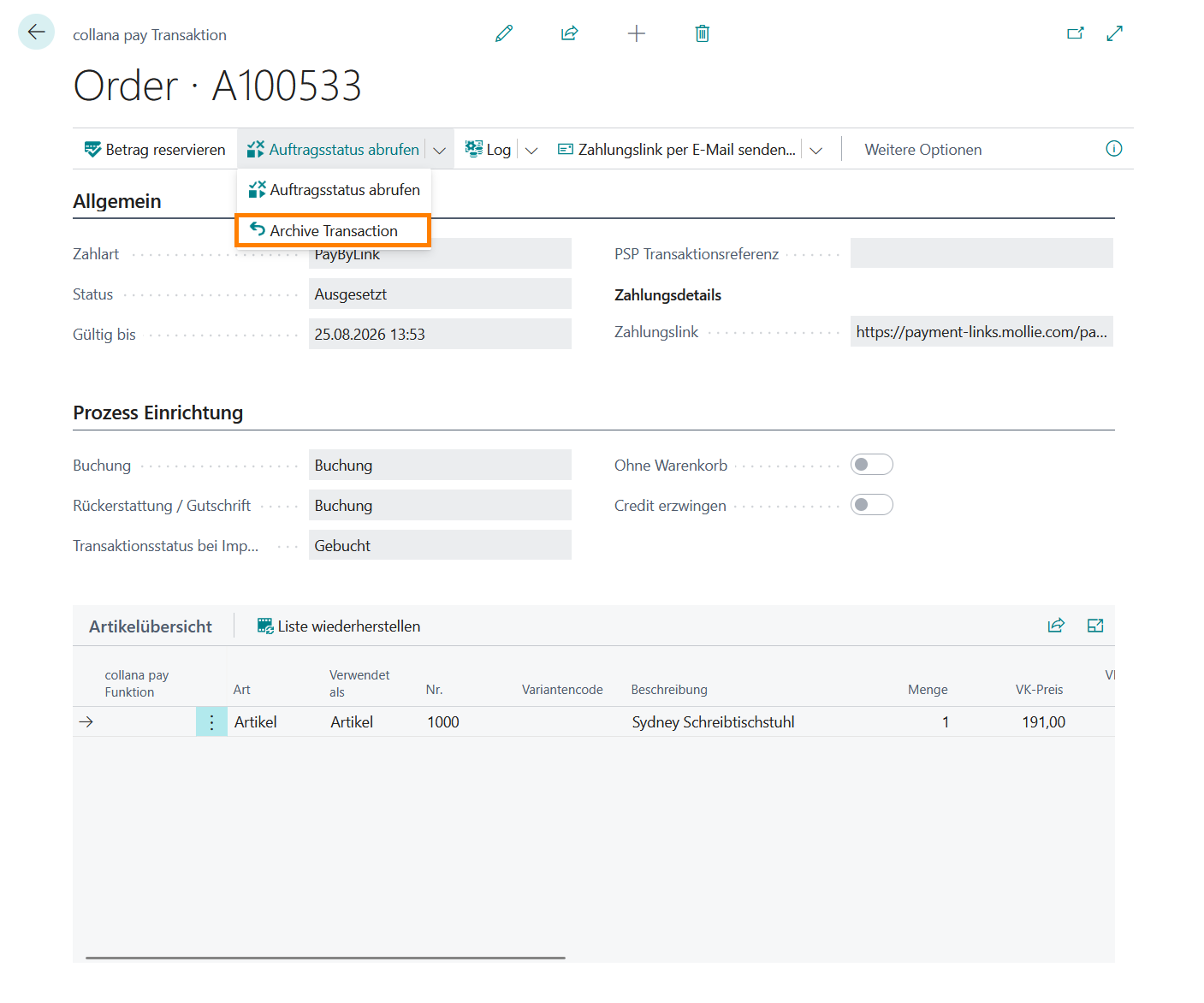
Task: Click the plus icon to create new
Action: pyautogui.click(x=636, y=33)
